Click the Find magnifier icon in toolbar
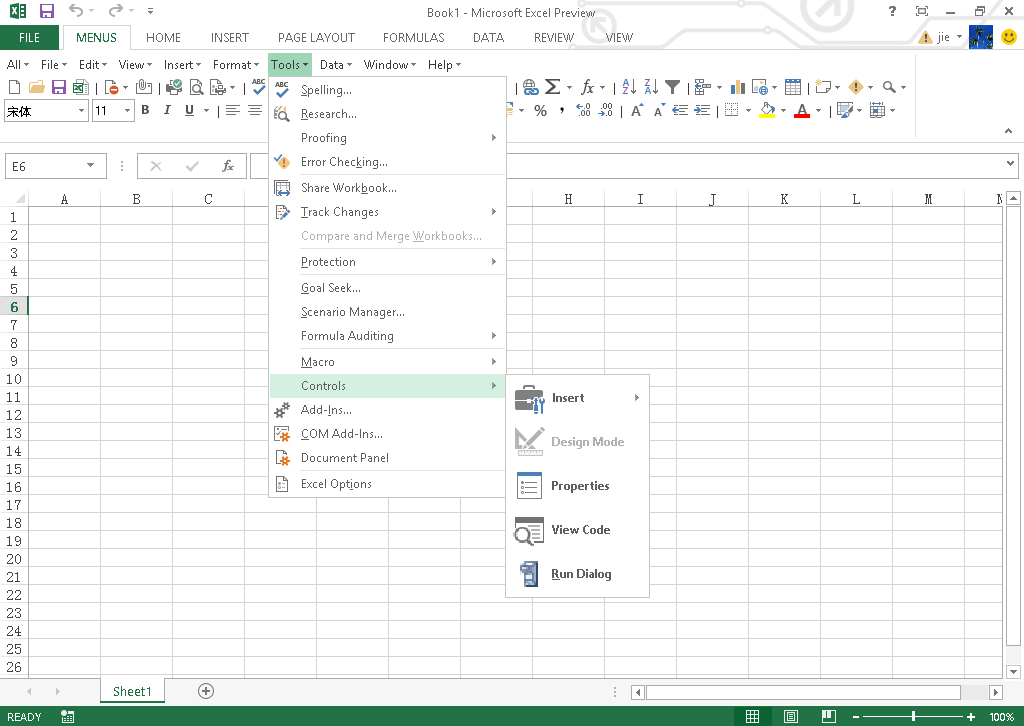The width and height of the screenshot is (1024, 726). pyautogui.click(x=889, y=87)
